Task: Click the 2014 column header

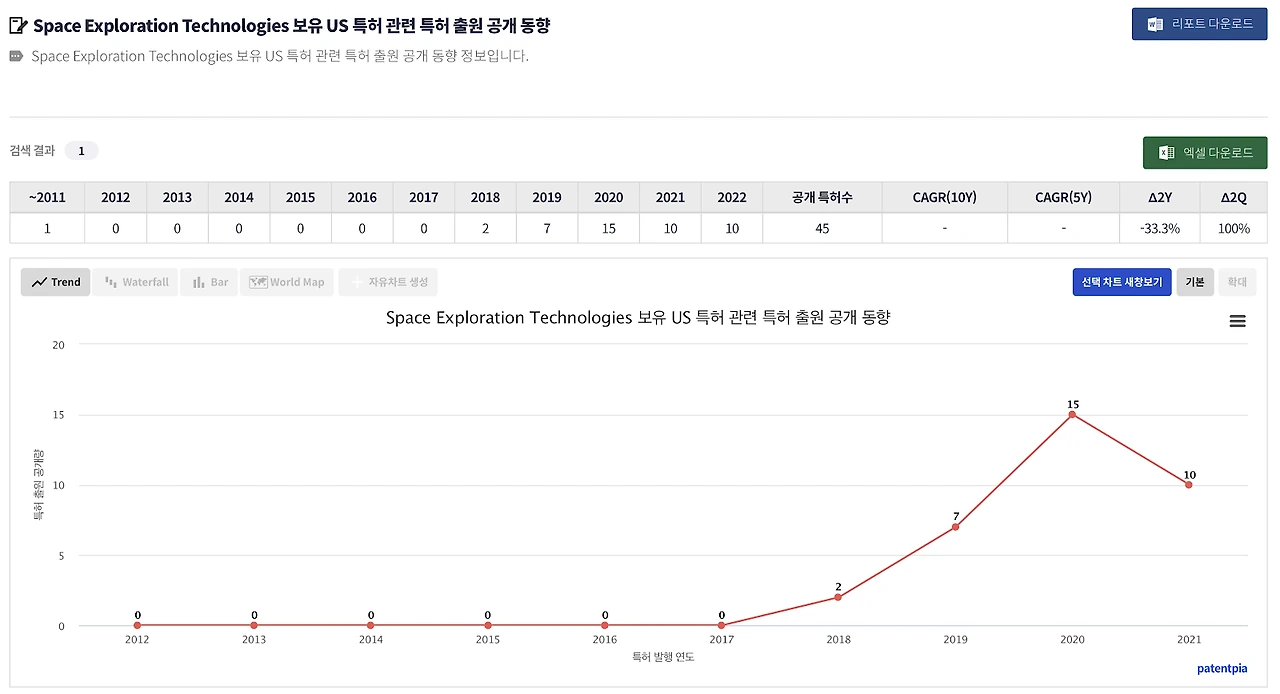Action: coord(239,198)
